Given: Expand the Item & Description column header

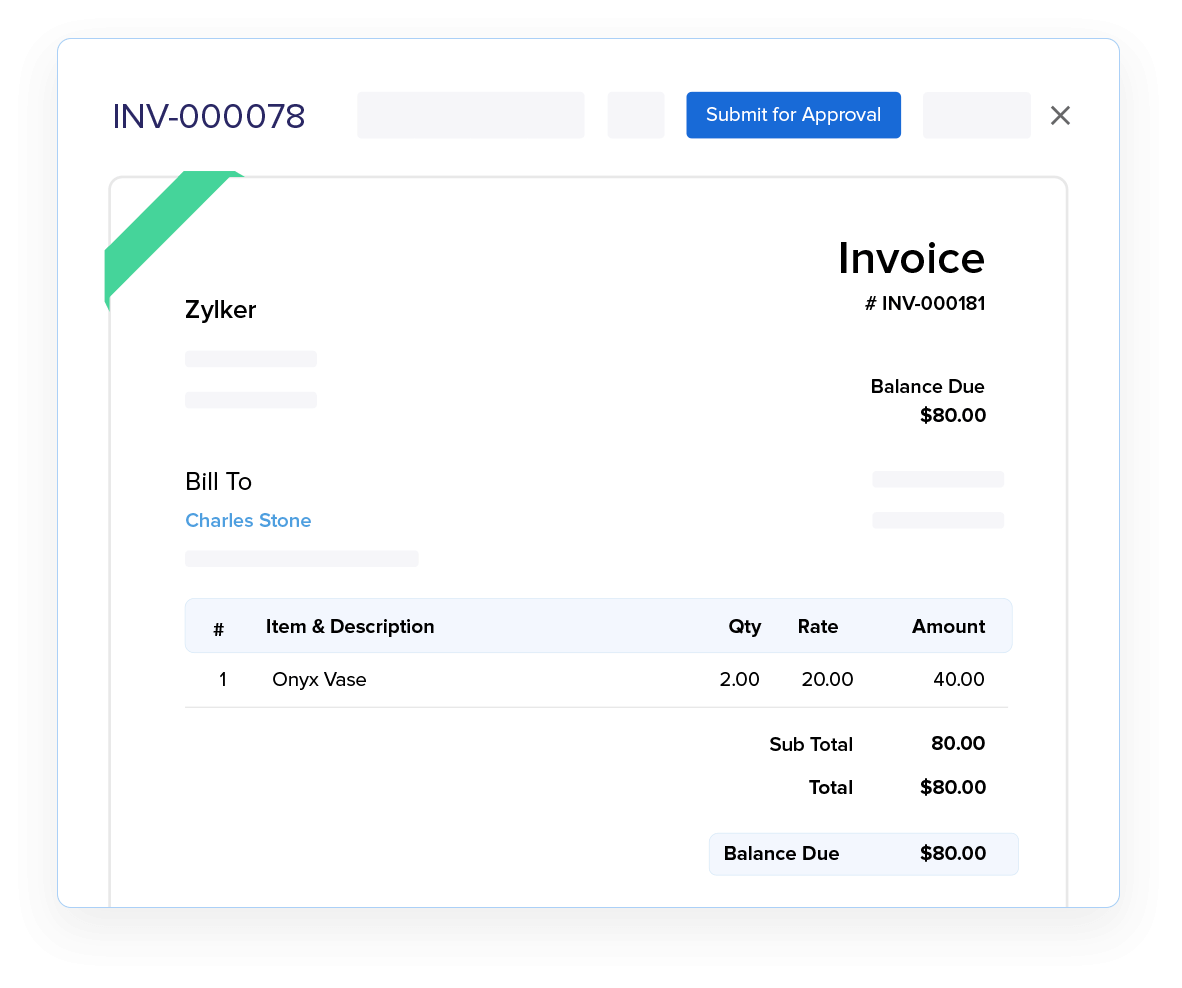Looking at the screenshot, I should tap(349, 626).
